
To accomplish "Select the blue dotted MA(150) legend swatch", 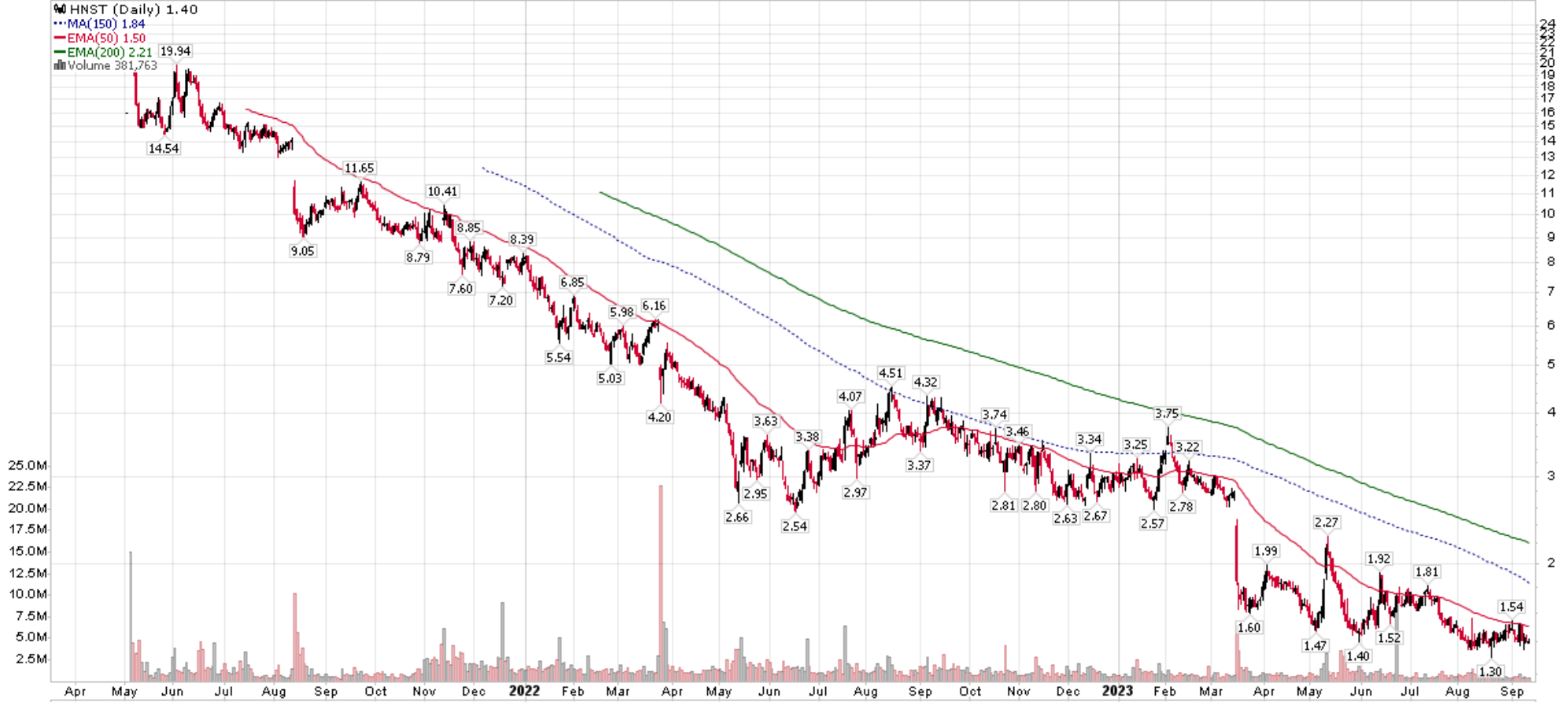I will [60, 24].
